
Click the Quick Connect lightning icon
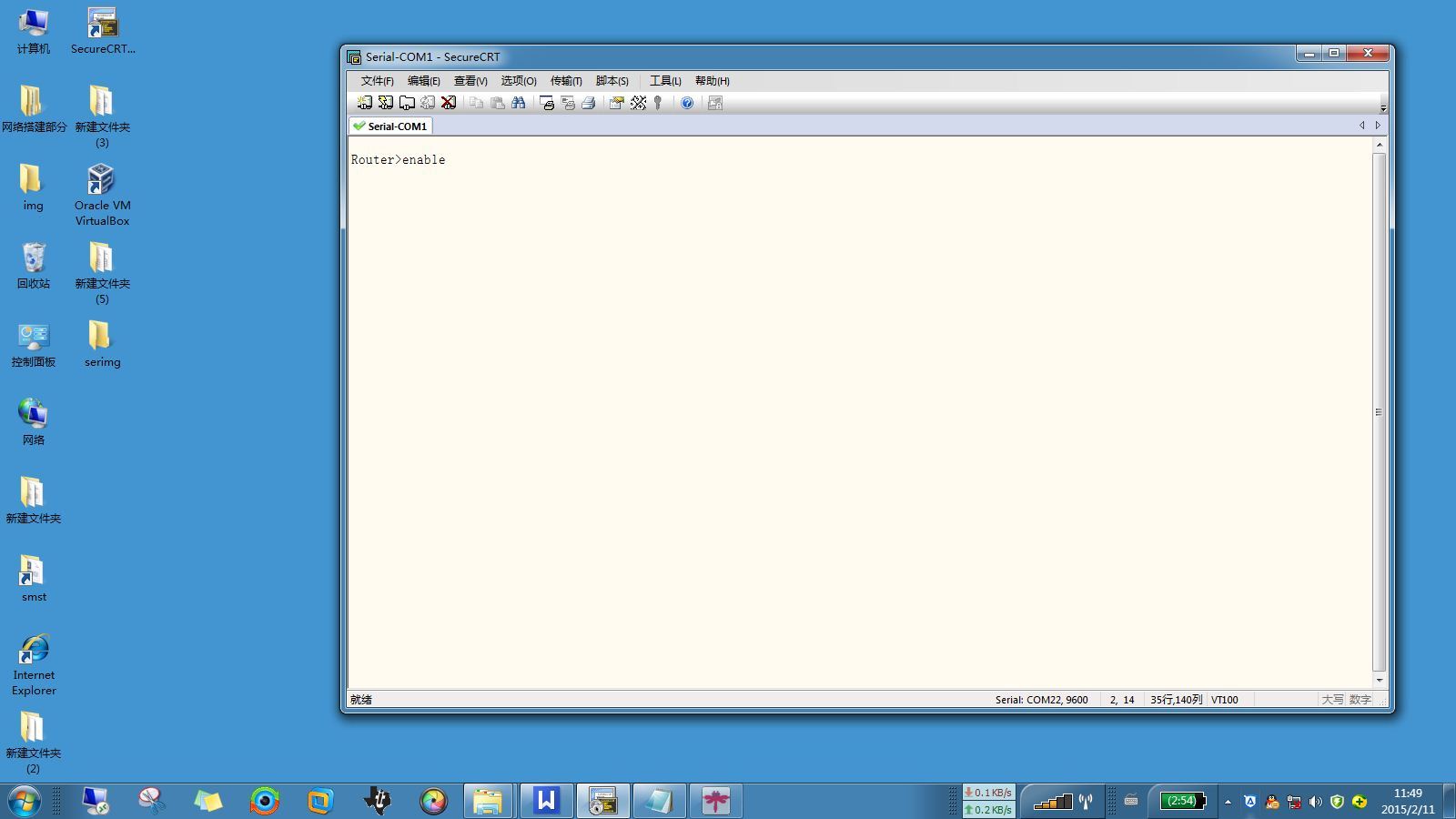386,103
